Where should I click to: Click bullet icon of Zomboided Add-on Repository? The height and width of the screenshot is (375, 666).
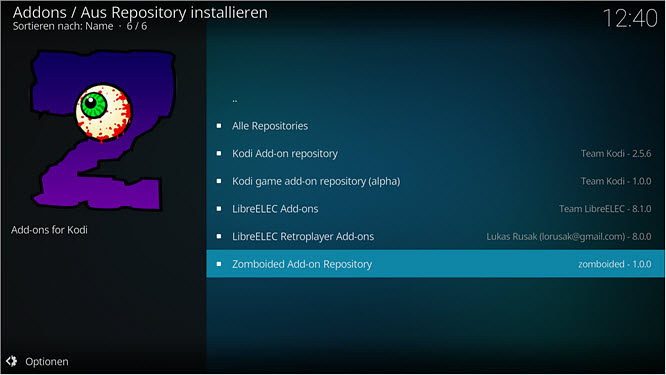(x=219, y=264)
